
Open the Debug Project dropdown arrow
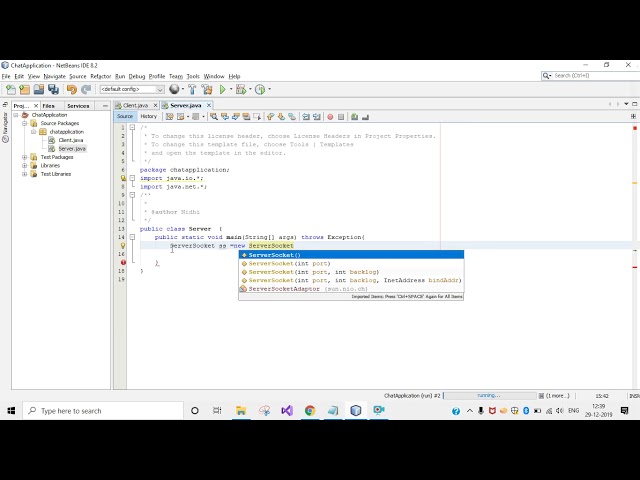(250, 89)
